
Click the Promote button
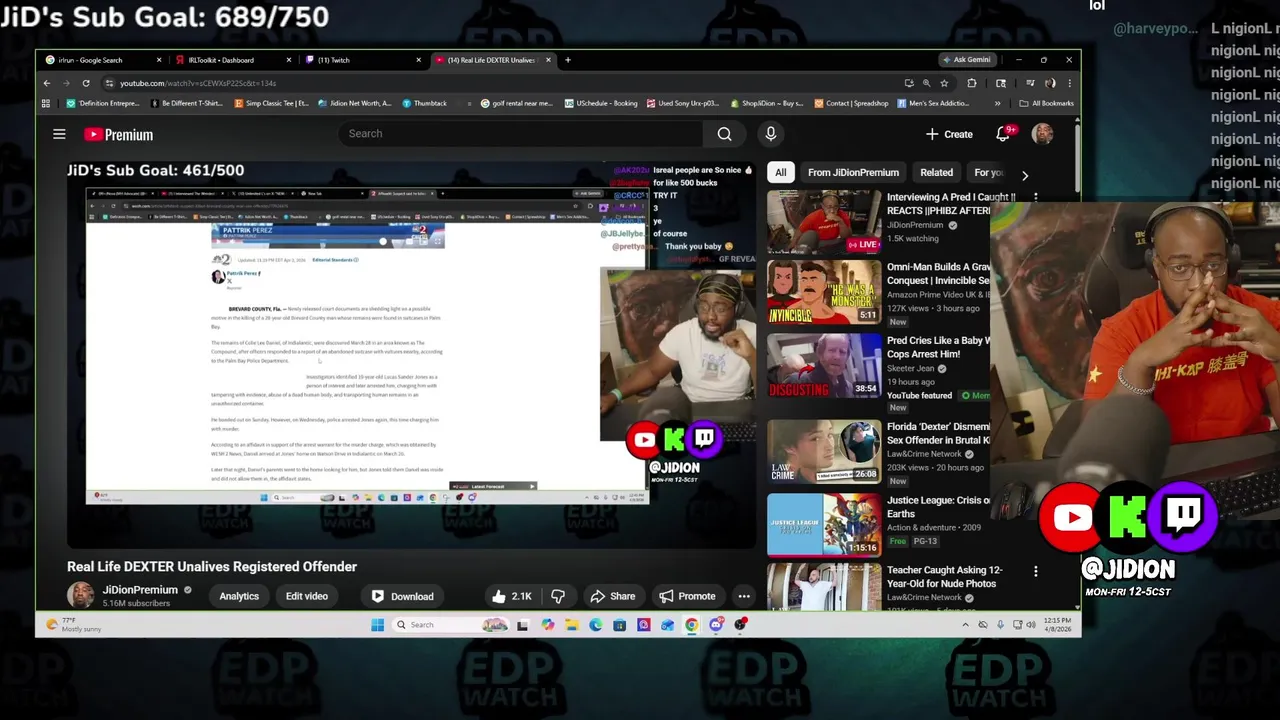[x=687, y=596]
